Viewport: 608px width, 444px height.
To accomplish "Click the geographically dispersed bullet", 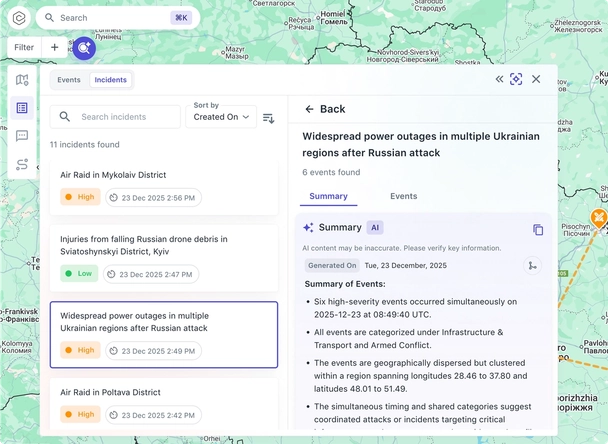I will 421,376.
